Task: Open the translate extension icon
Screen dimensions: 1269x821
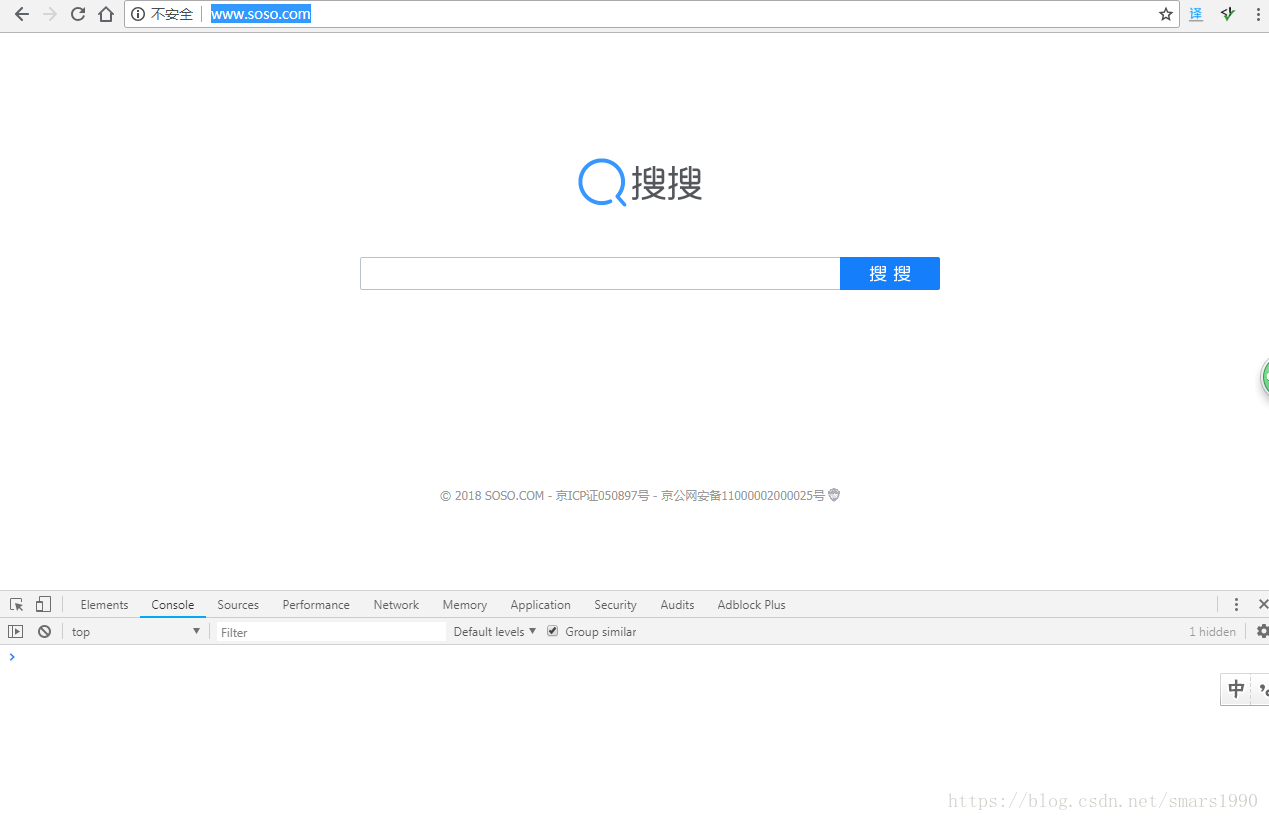Action: (x=1196, y=14)
